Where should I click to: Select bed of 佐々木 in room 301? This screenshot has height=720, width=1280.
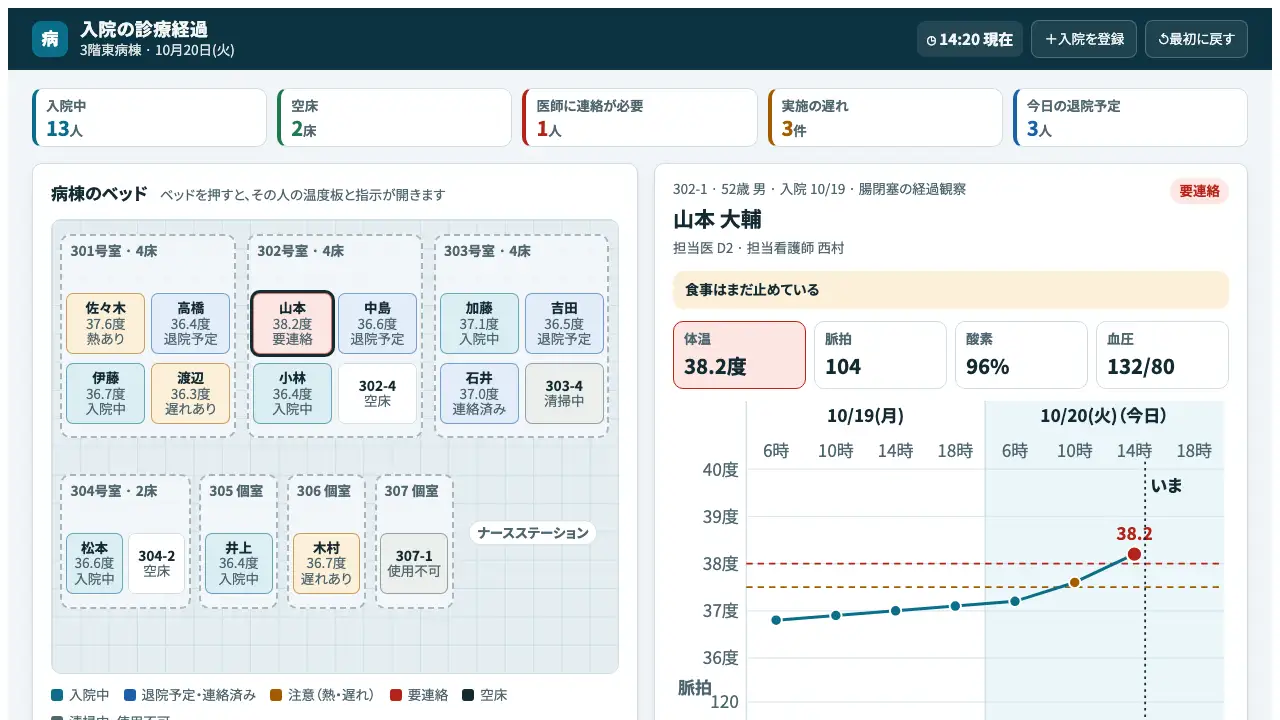[x=106, y=323]
